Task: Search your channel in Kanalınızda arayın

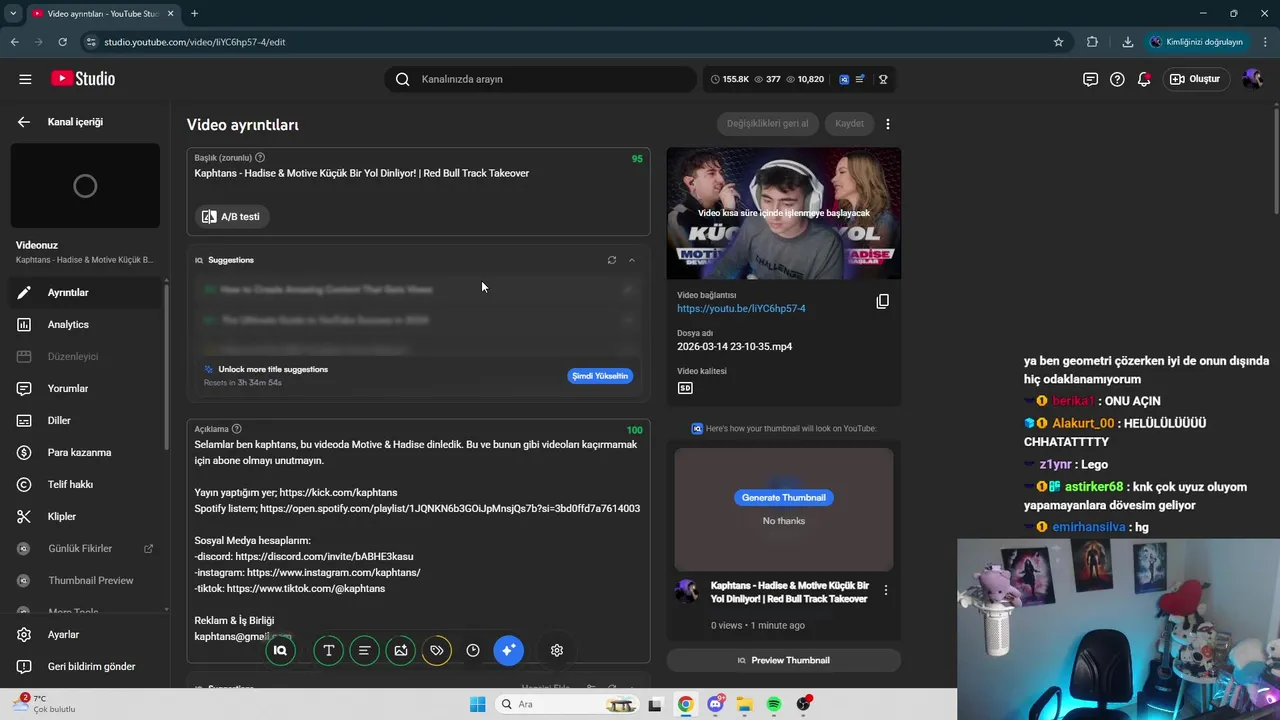Action: [x=540, y=79]
